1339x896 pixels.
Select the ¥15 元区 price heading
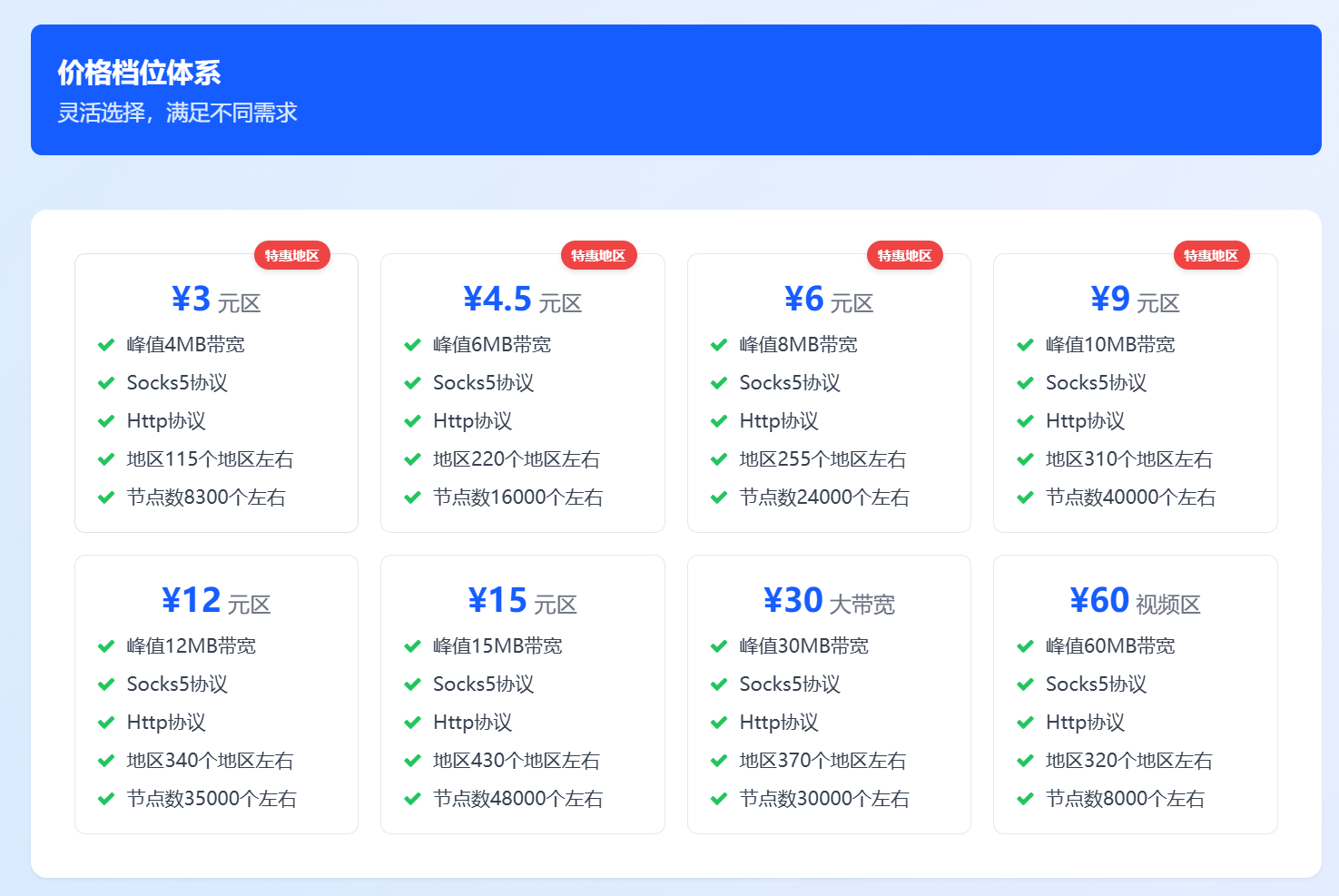pyautogui.click(x=522, y=601)
